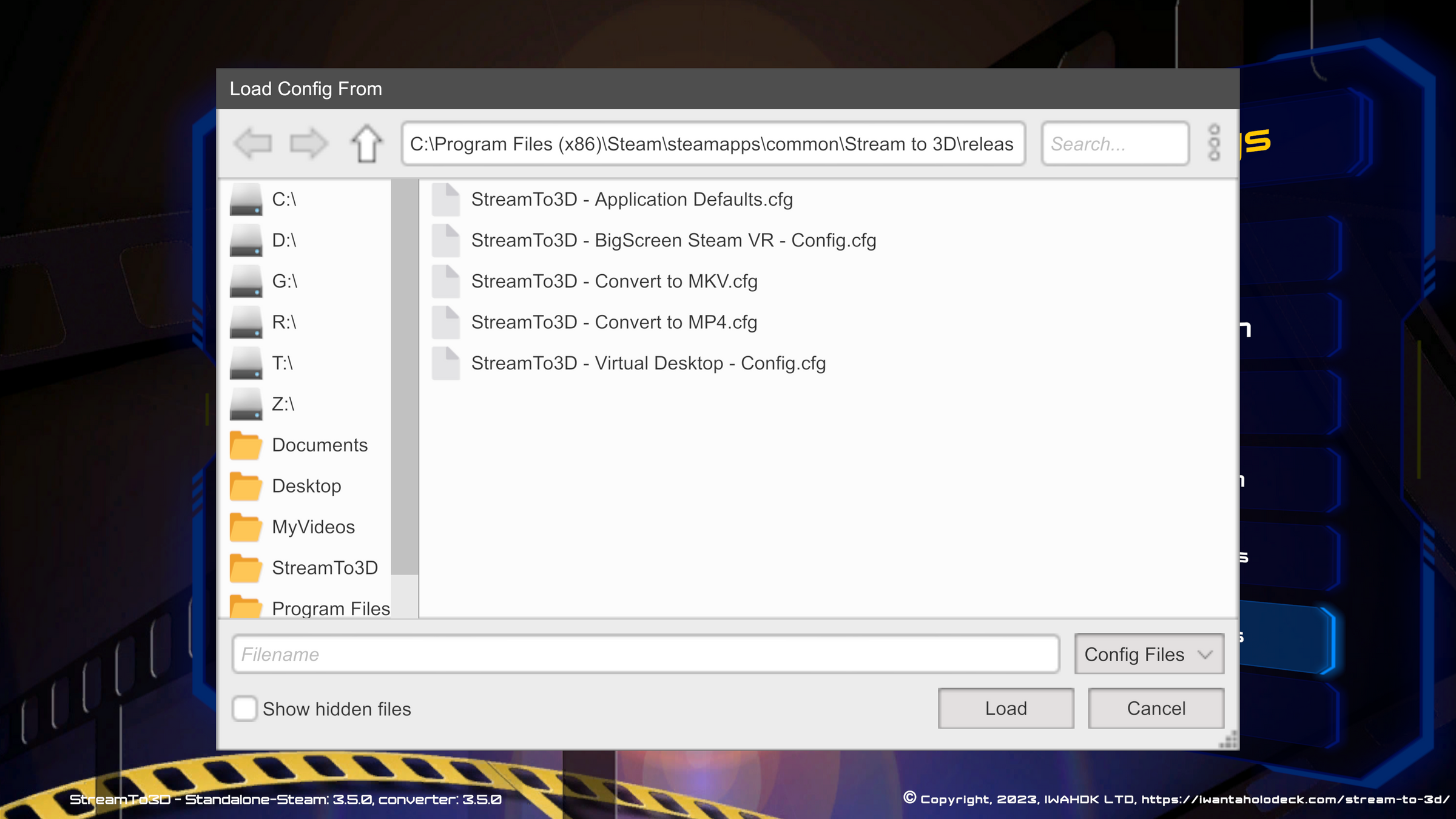
Task: Click the Load button
Action: (x=1005, y=708)
